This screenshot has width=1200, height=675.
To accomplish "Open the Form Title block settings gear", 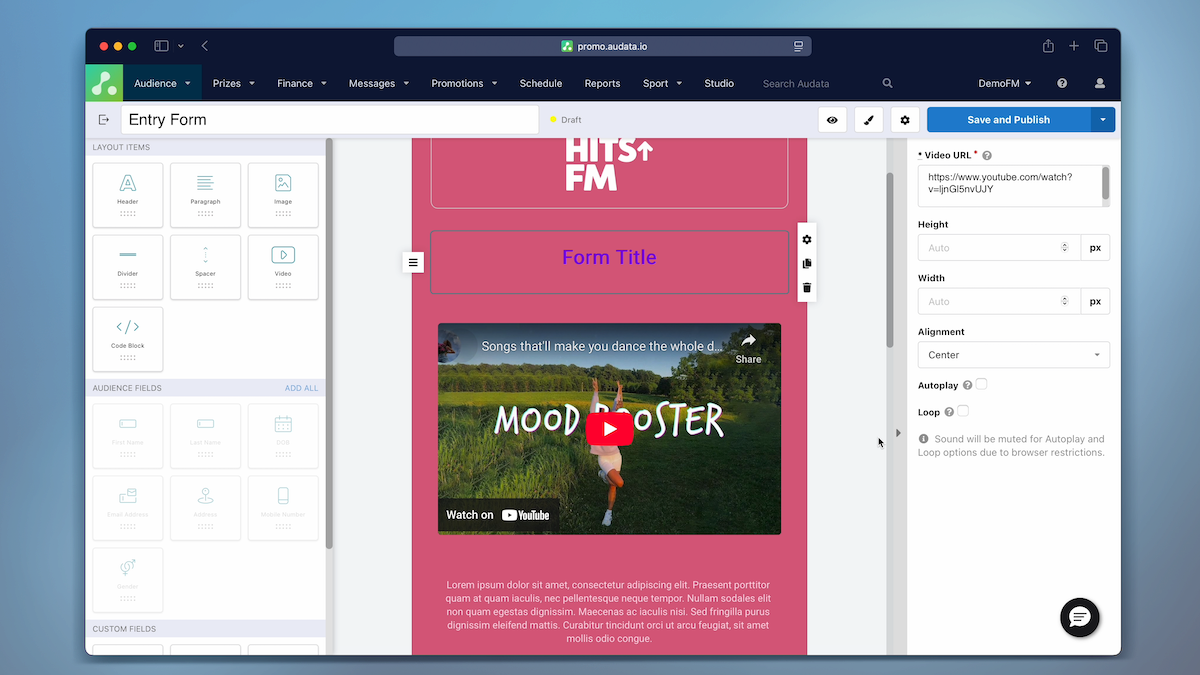I will coord(806,239).
